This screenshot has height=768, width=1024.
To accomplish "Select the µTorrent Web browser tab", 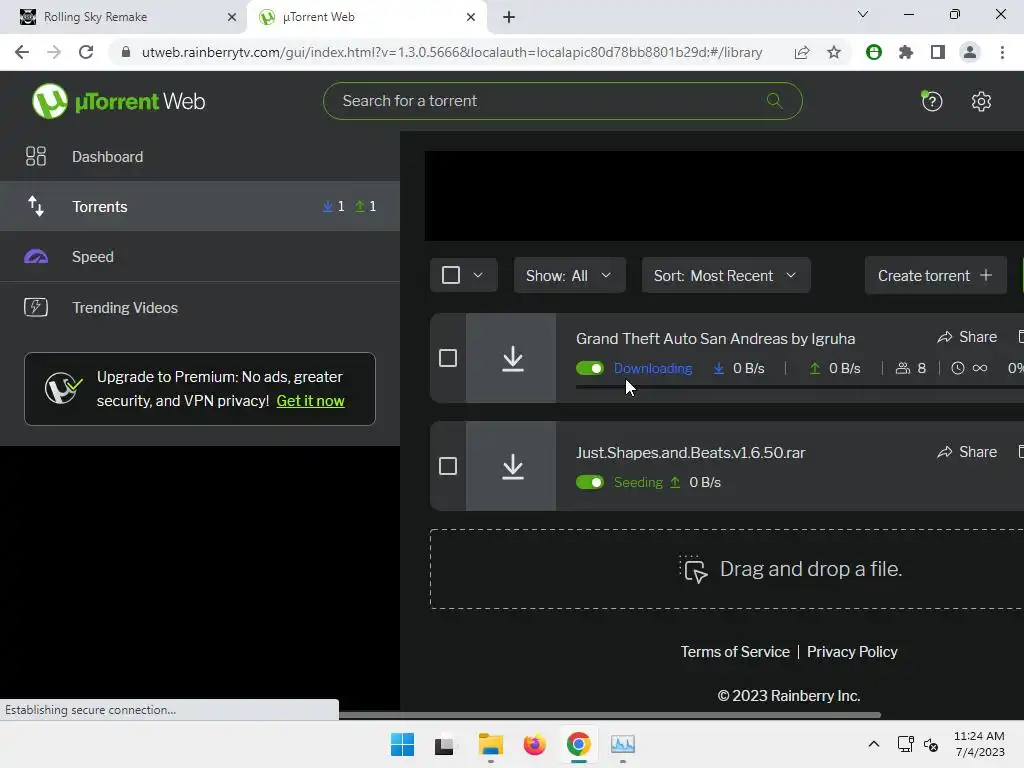I will [x=367, y=17].
